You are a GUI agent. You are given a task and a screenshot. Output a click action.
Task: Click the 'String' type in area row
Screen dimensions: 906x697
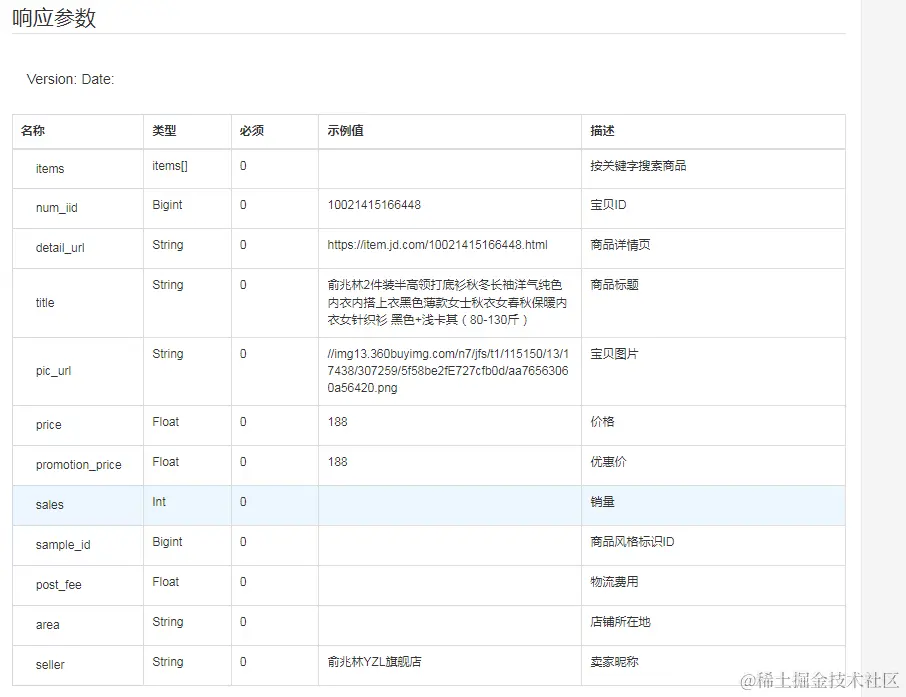point(168,621)
